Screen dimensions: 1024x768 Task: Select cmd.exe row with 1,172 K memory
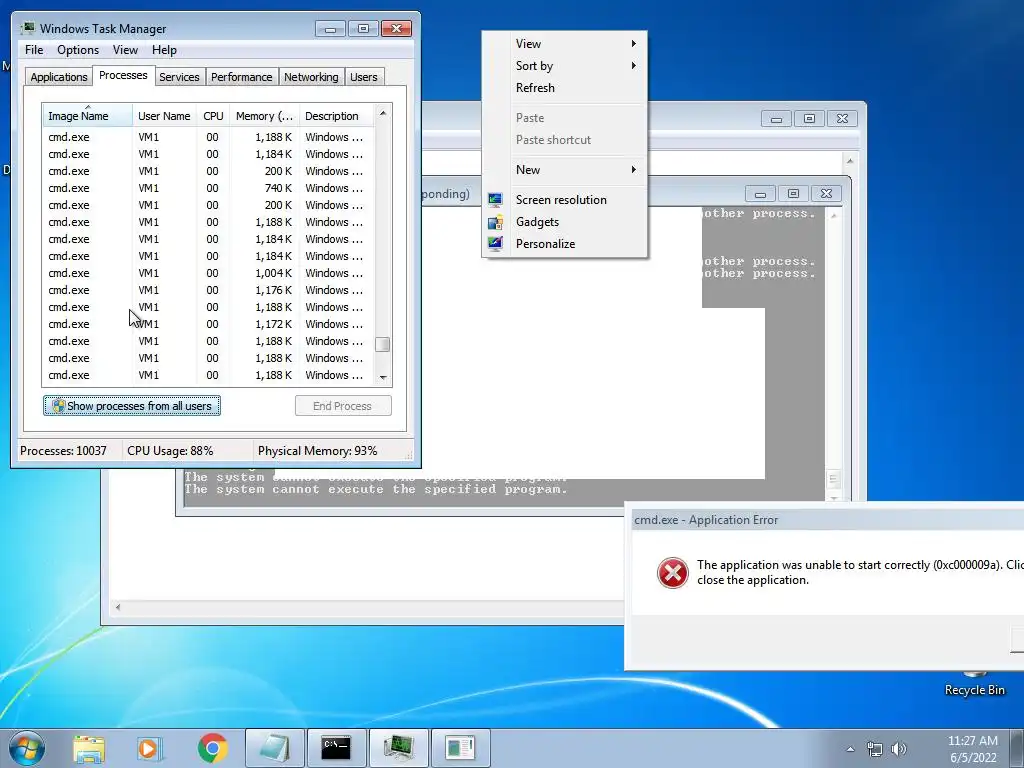[209, 324]
